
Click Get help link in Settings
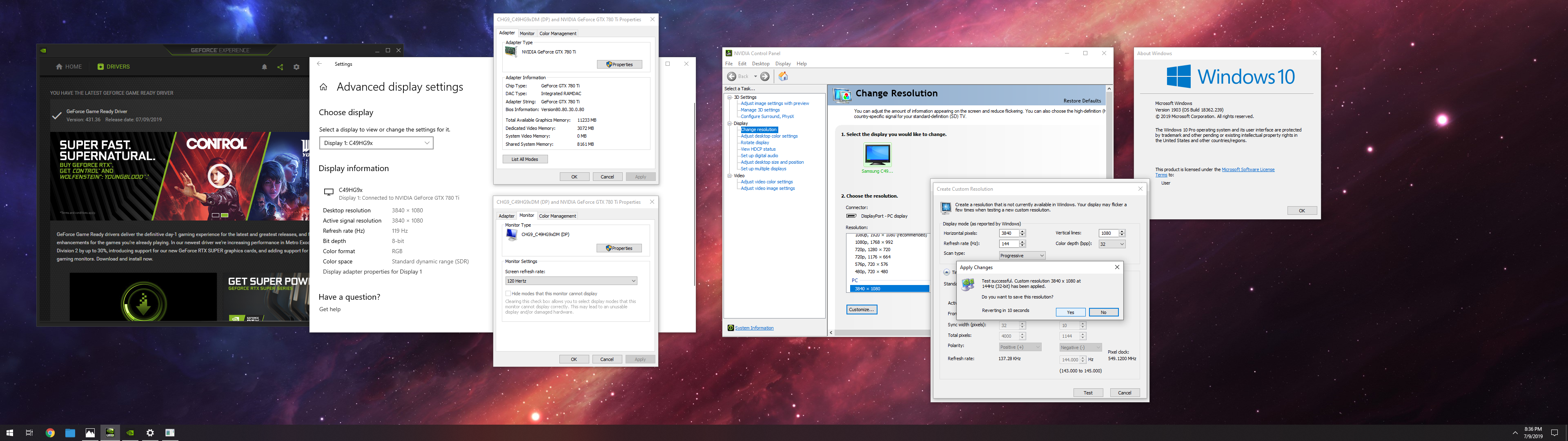coord(330,310)
